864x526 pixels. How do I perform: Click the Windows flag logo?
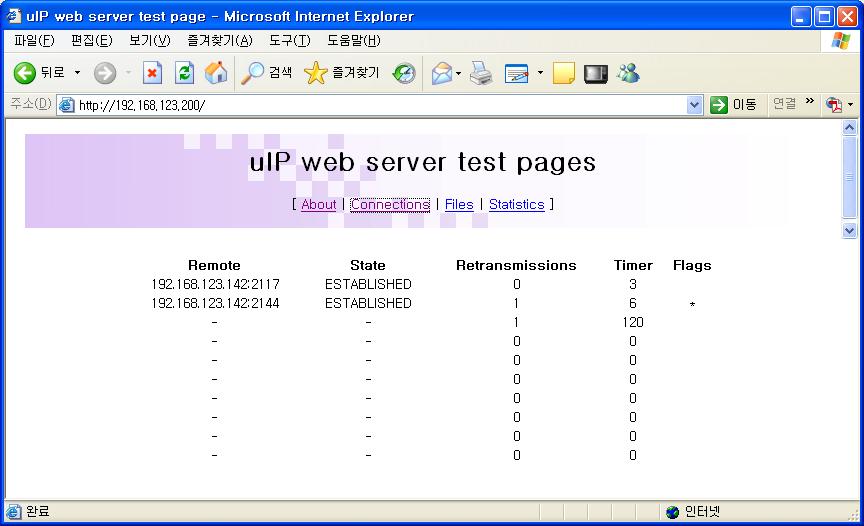click(841, 41)
